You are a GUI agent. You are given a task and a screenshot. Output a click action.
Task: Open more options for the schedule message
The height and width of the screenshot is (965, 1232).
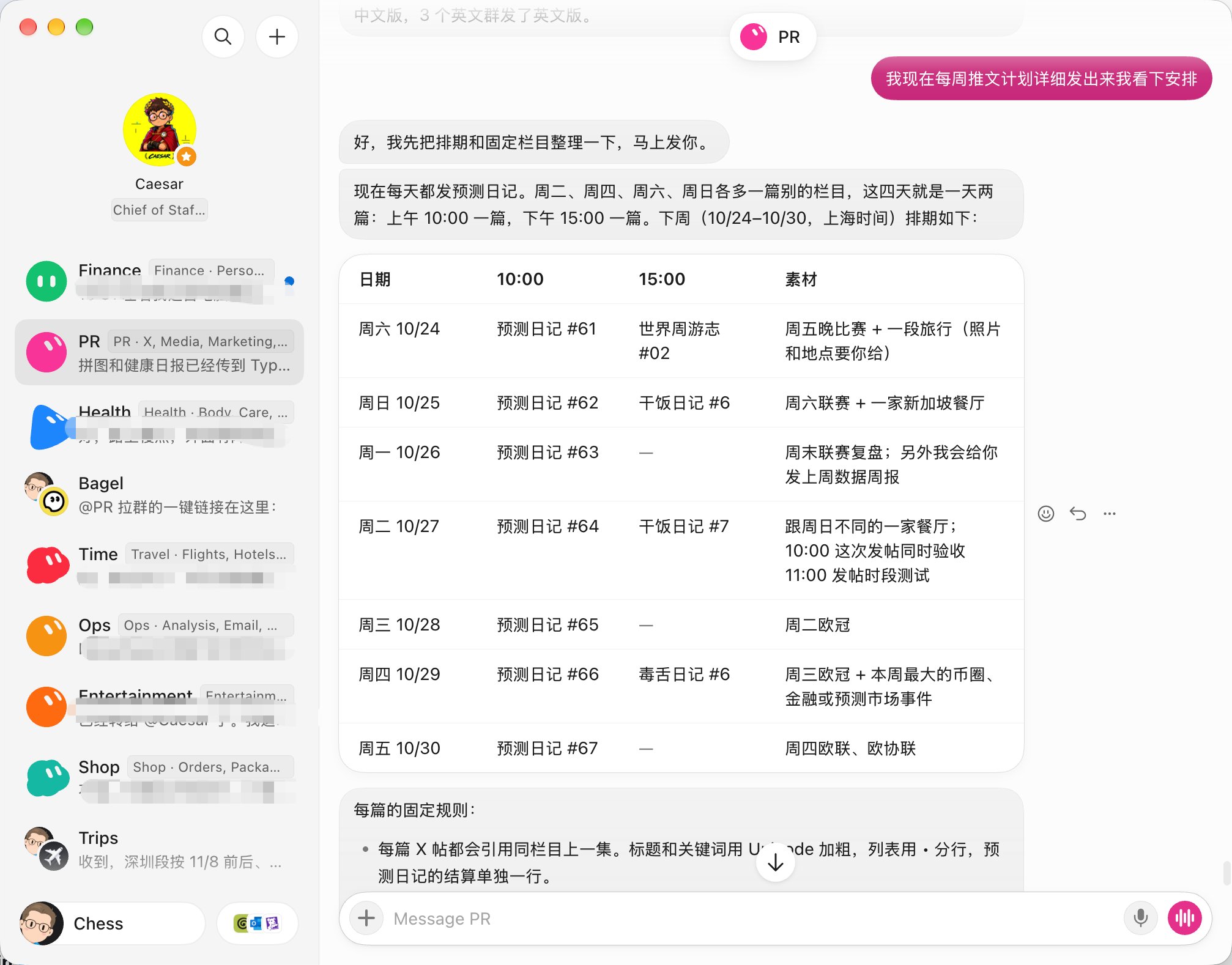(x=1110, y=514)
